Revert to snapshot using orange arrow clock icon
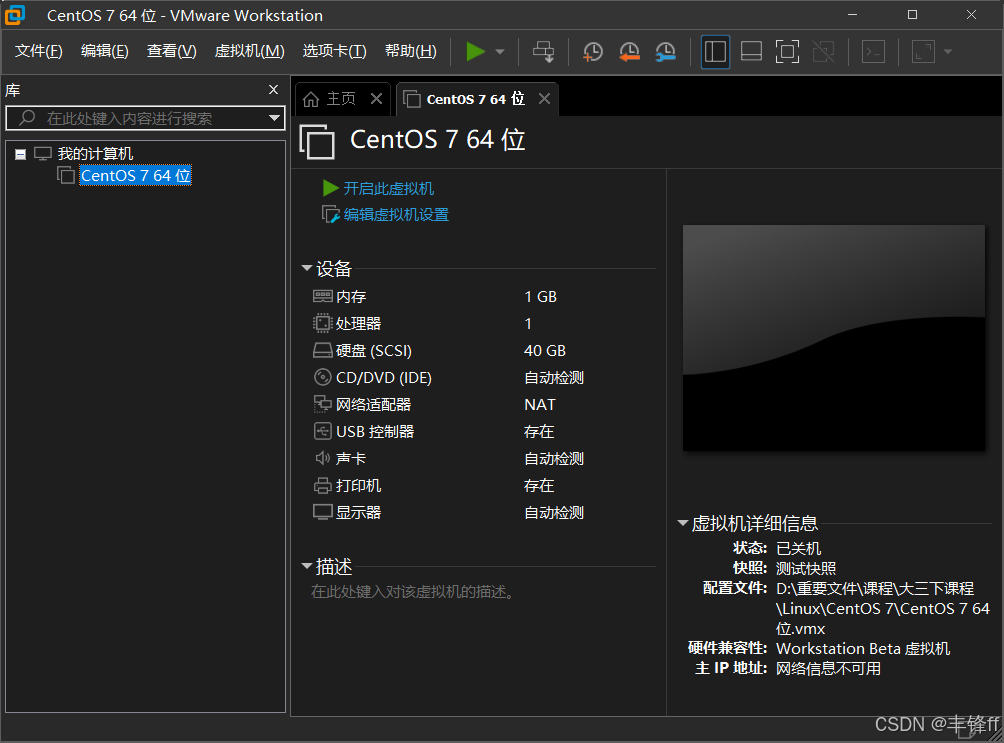This screenshot has height=743, width=1004. (x=629, y=51)
